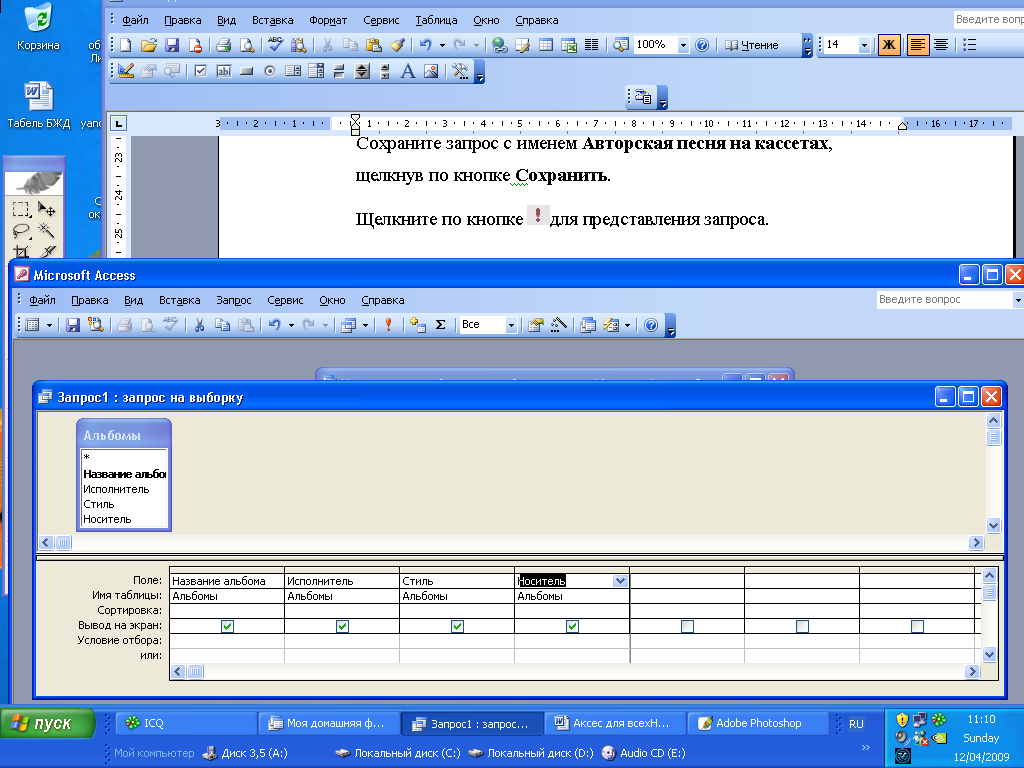The image size is (1024, 768).
Task: Open Access Файл menu
Action: click(x=42, y=300)
